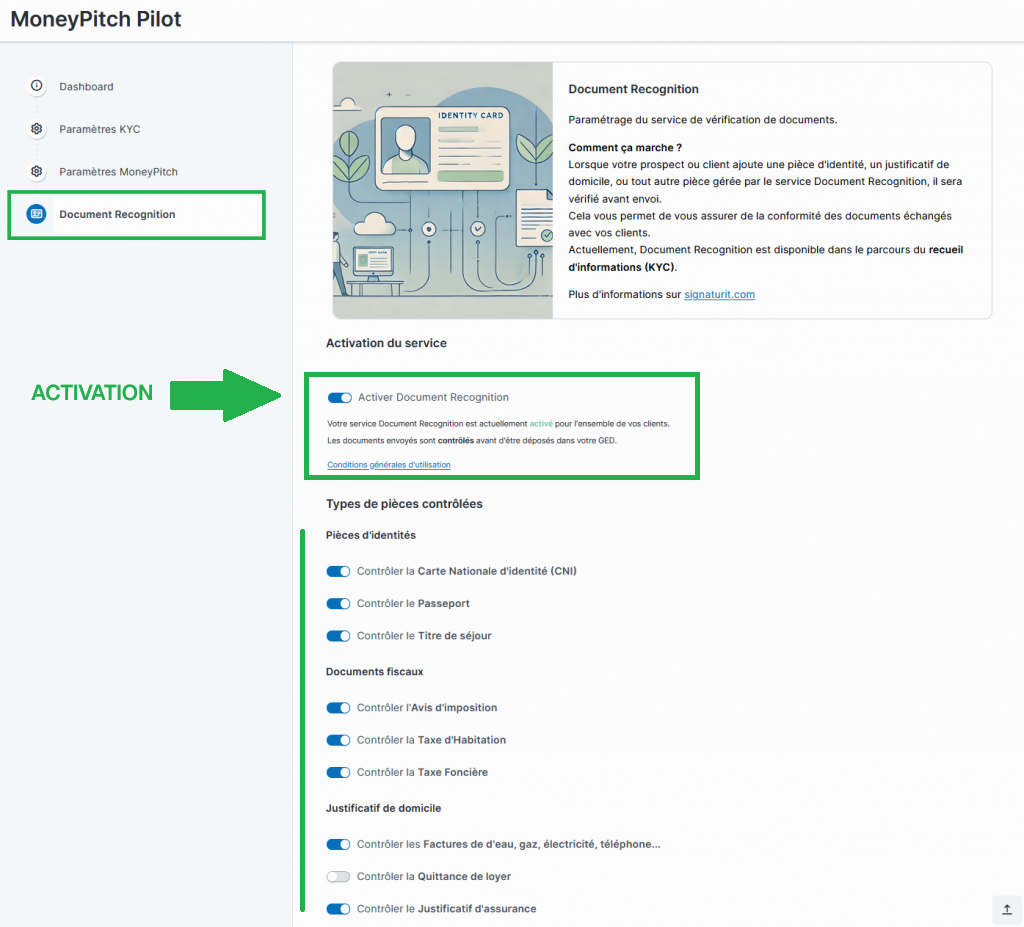Toggle the Taxe Foncière switch
The height and width of the screenshot is (927, 1024).
[x=339, y=772]
